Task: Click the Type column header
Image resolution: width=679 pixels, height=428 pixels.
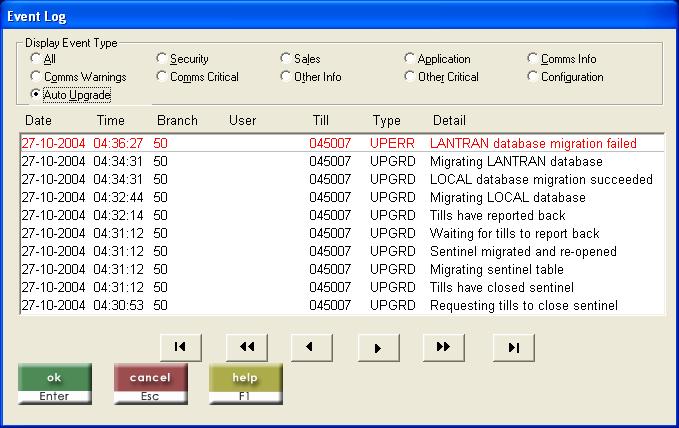Action: pos(387,120)
